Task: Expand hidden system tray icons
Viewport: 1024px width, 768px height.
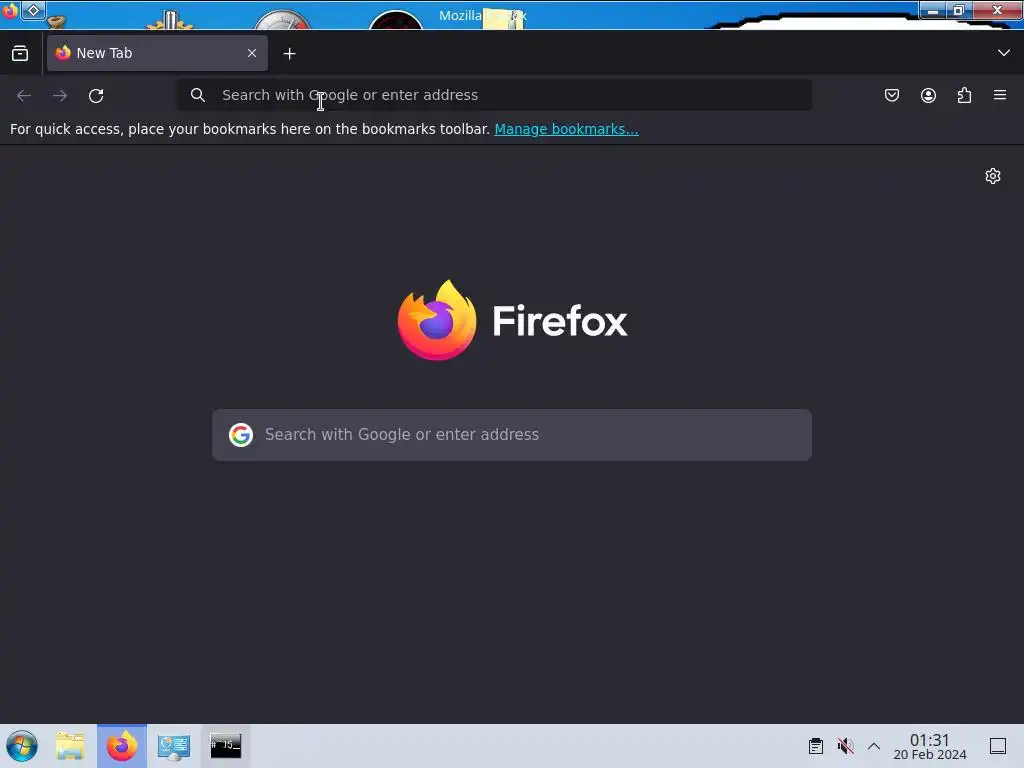Action: click(x=874, y=746)
